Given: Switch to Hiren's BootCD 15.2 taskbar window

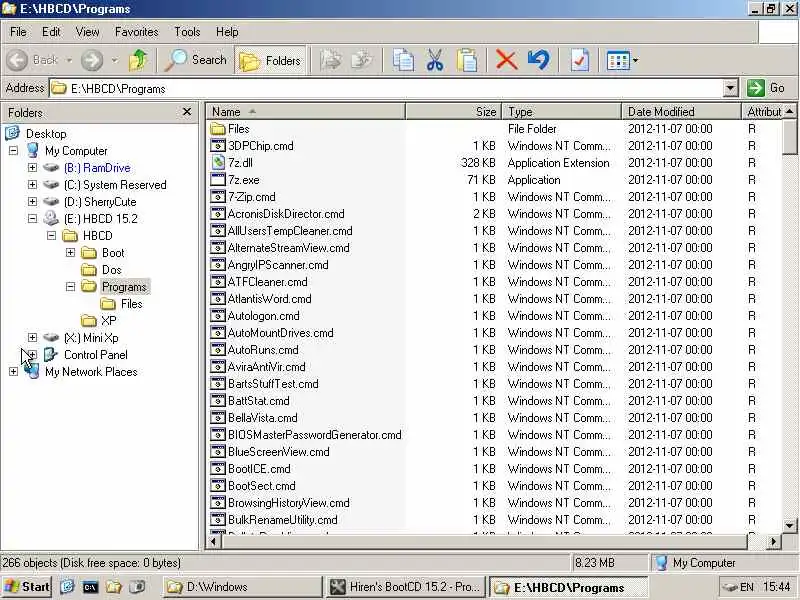Looking at the screenshot, I should click(405, 587).
